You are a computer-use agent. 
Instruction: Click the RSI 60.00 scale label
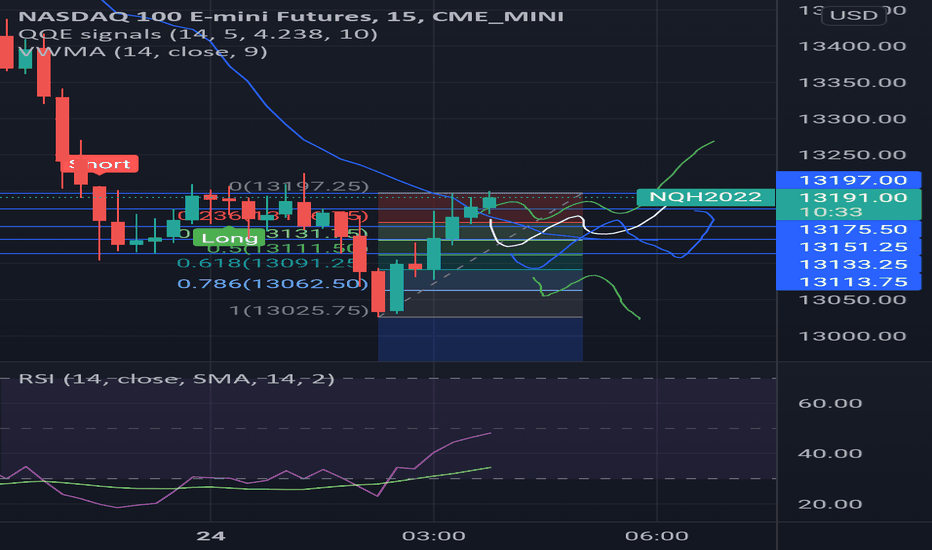point(830,404)
